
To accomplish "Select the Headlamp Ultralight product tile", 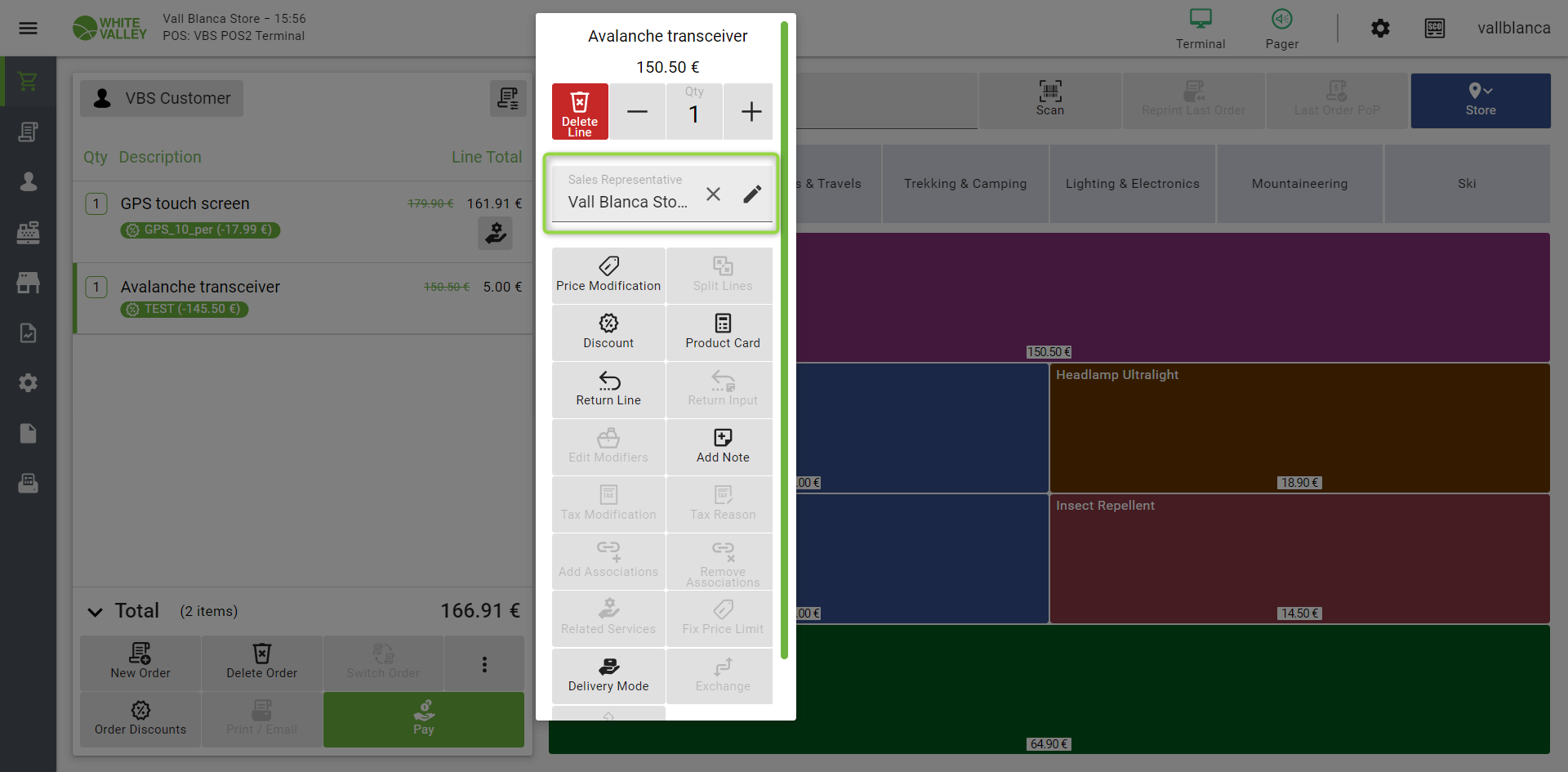I will pyautogui.click(x=1299, y=428).
